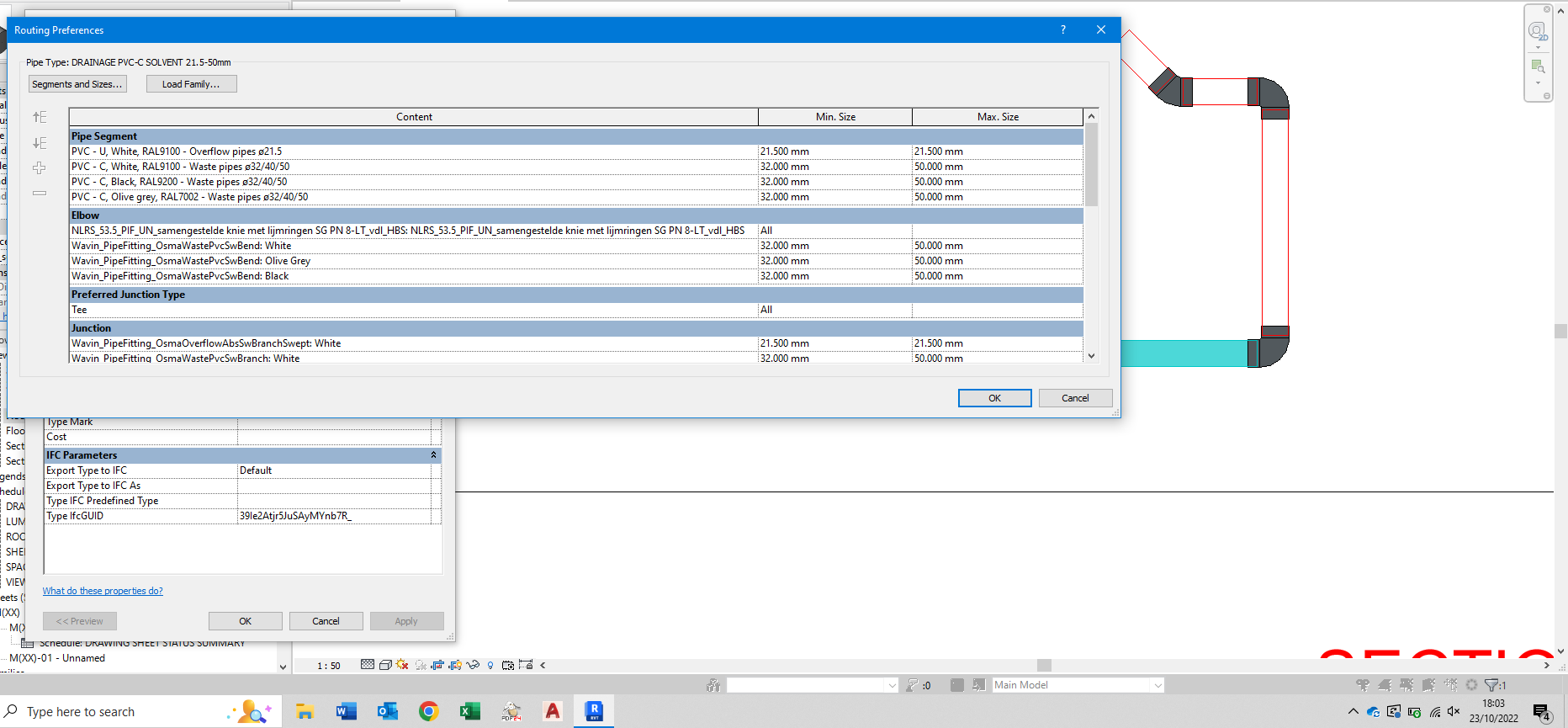Confirm Routing Preferences with OK
This screenshot has width=1568, height=728.
coord(994,398)
